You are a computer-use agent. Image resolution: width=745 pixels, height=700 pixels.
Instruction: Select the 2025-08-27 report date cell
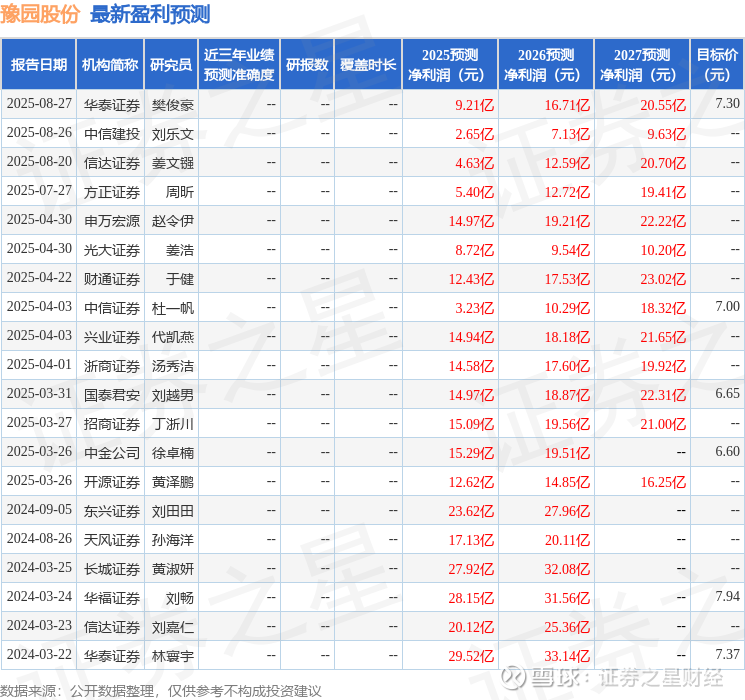point(39,104)
